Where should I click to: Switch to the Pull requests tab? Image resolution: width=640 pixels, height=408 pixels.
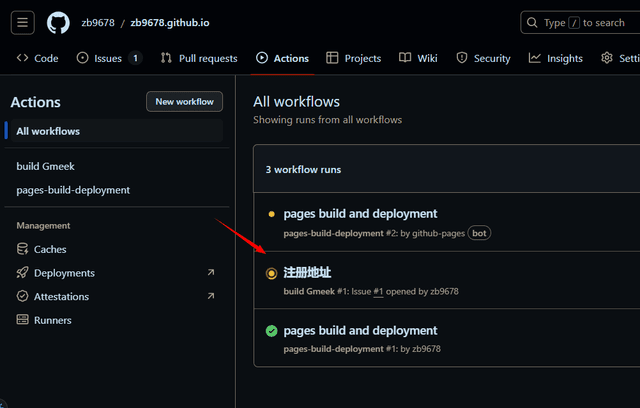[x=201, y=58]
